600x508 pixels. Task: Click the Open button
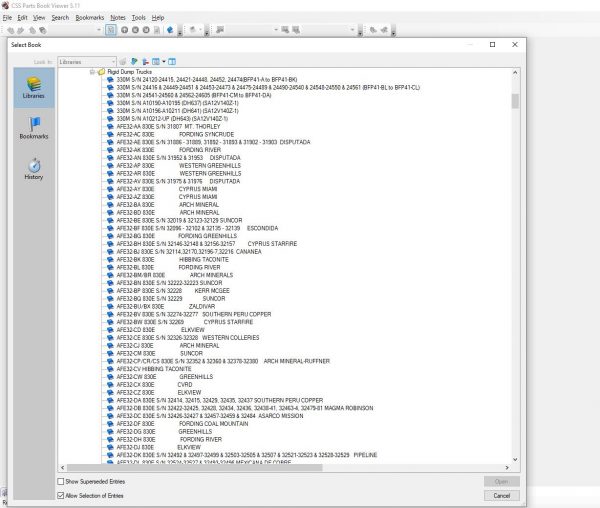[502, 481]
